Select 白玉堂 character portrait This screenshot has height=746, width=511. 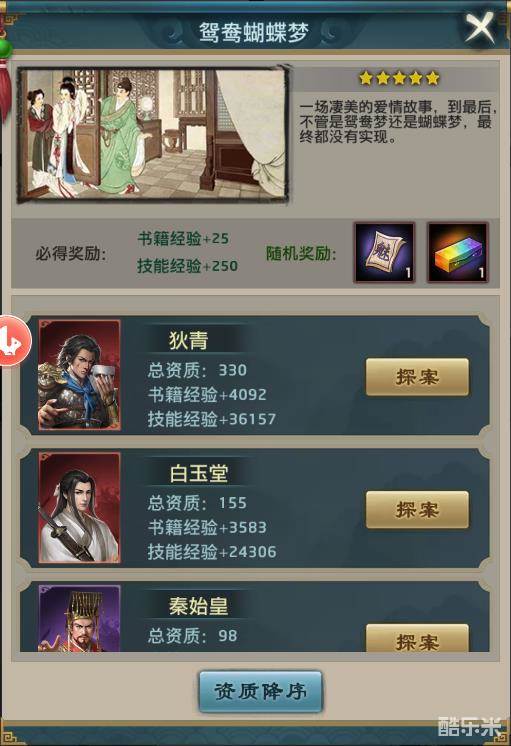(x=79, y=508)
